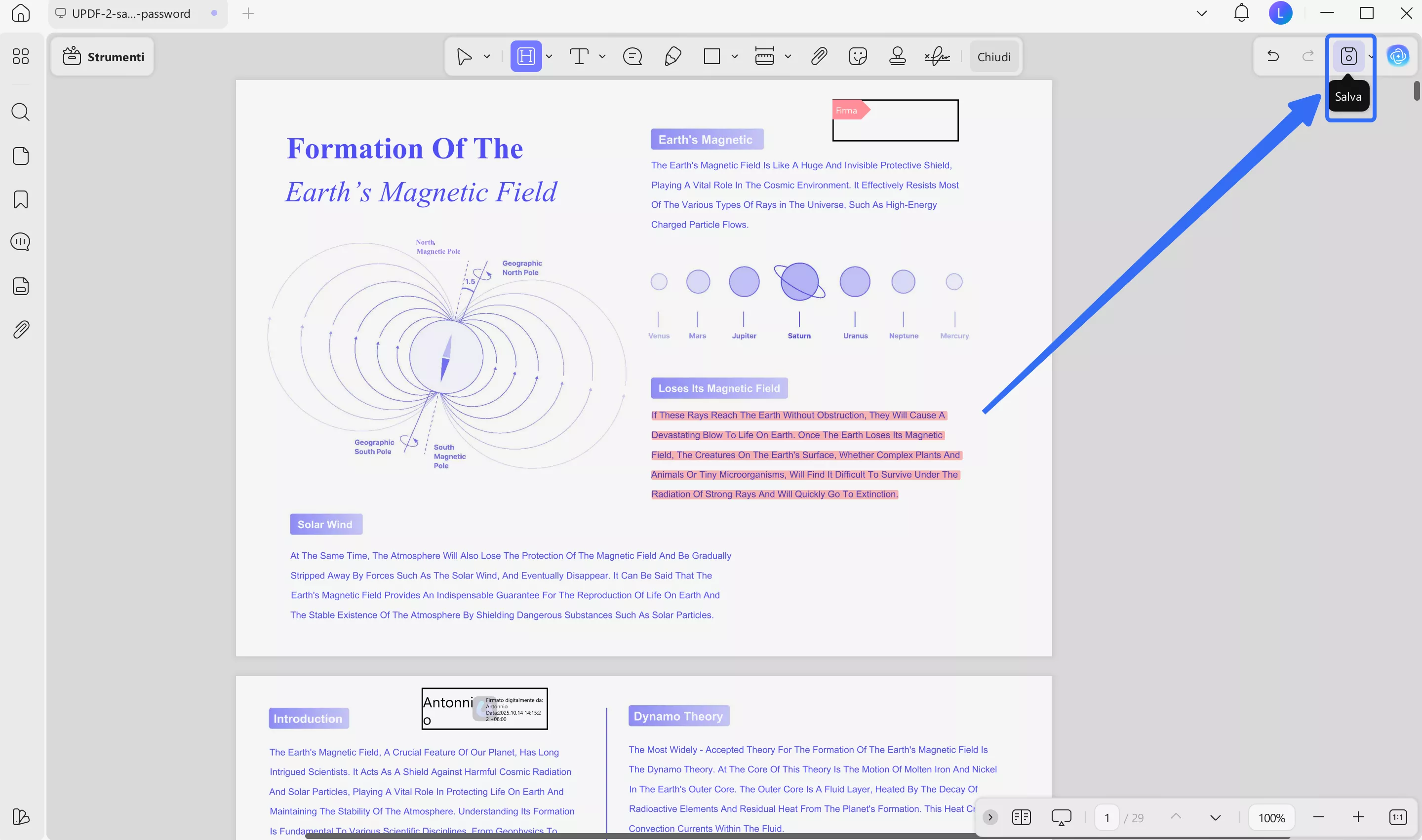Viewport: 1422px width, 840px height.
Task: Open the search panel in left sidebar
Action: tap(21, 112)
